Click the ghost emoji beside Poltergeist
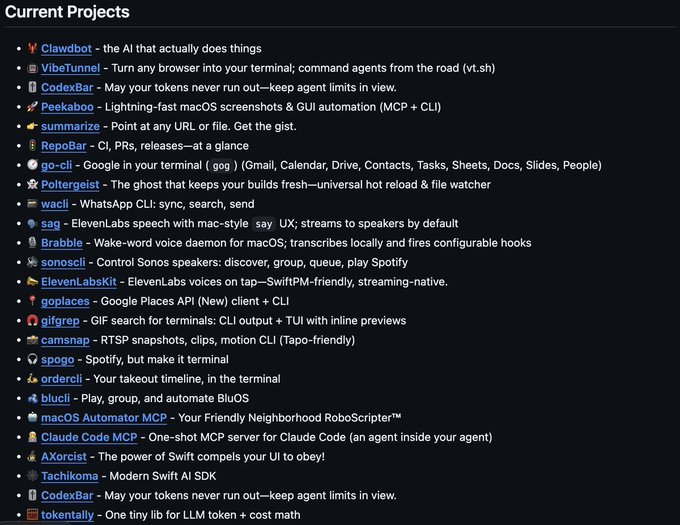 33,184
